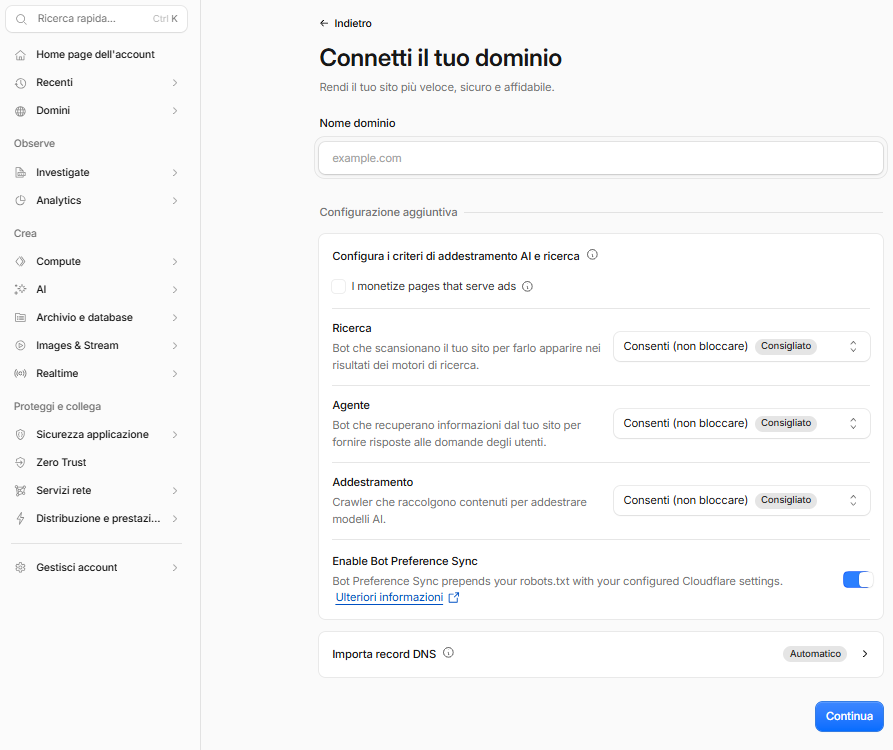This screenshot has width=893, height=750.
Task: Click the Consigliato badge in Ricerca row
Action: (786, 346)
